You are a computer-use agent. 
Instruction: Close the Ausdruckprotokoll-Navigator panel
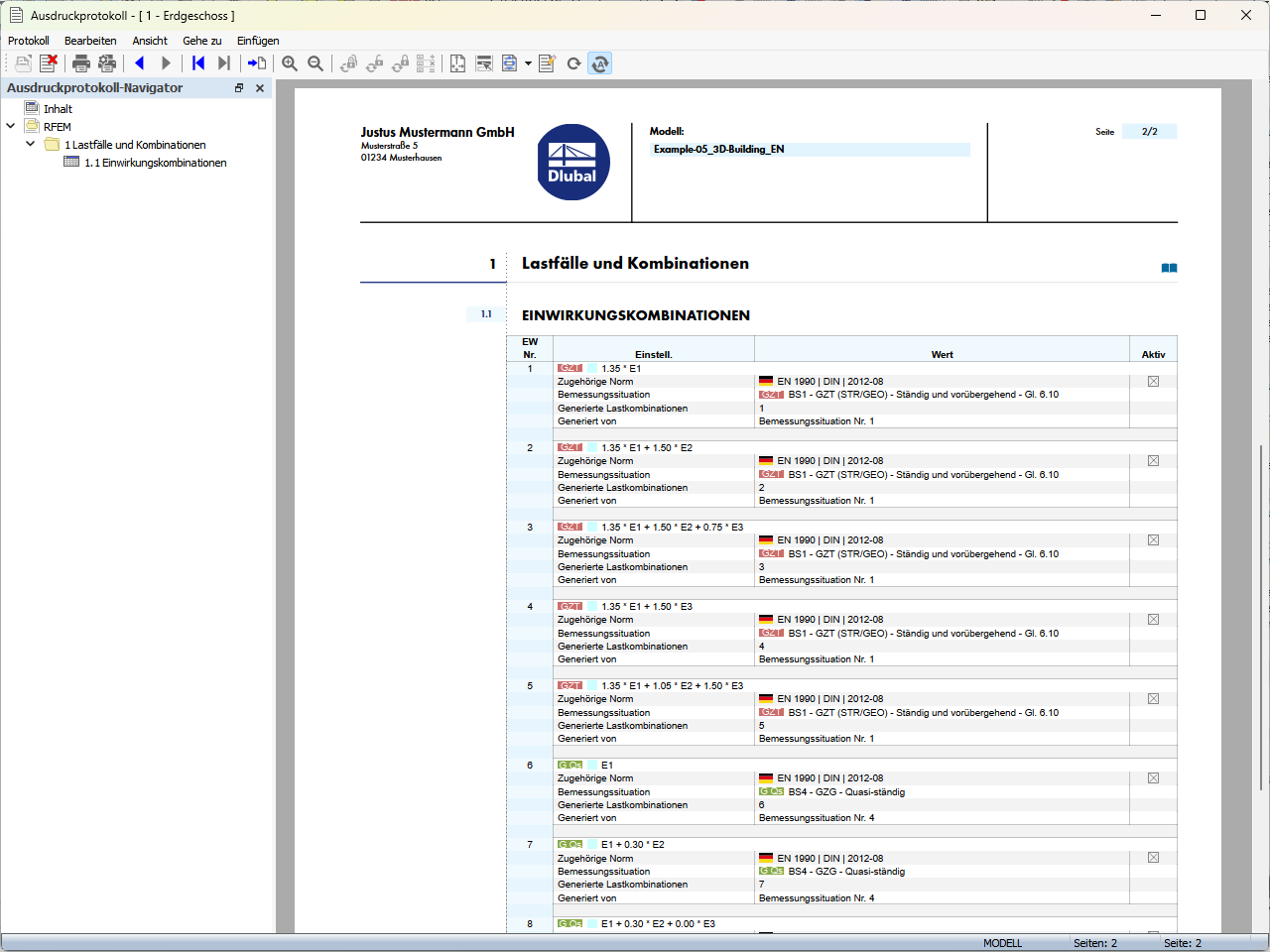pyautogui.click(x=260, y=88)
